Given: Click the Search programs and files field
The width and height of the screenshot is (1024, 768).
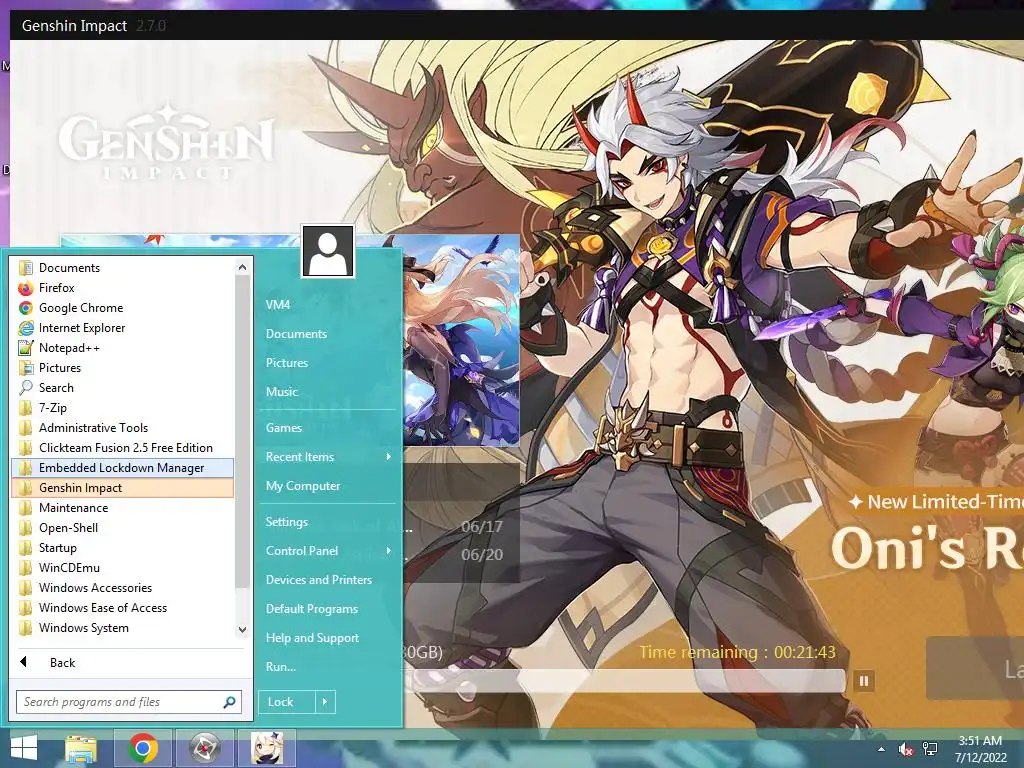Looking at the screenshot, I should pyautogui.click(x=129, y=702).
